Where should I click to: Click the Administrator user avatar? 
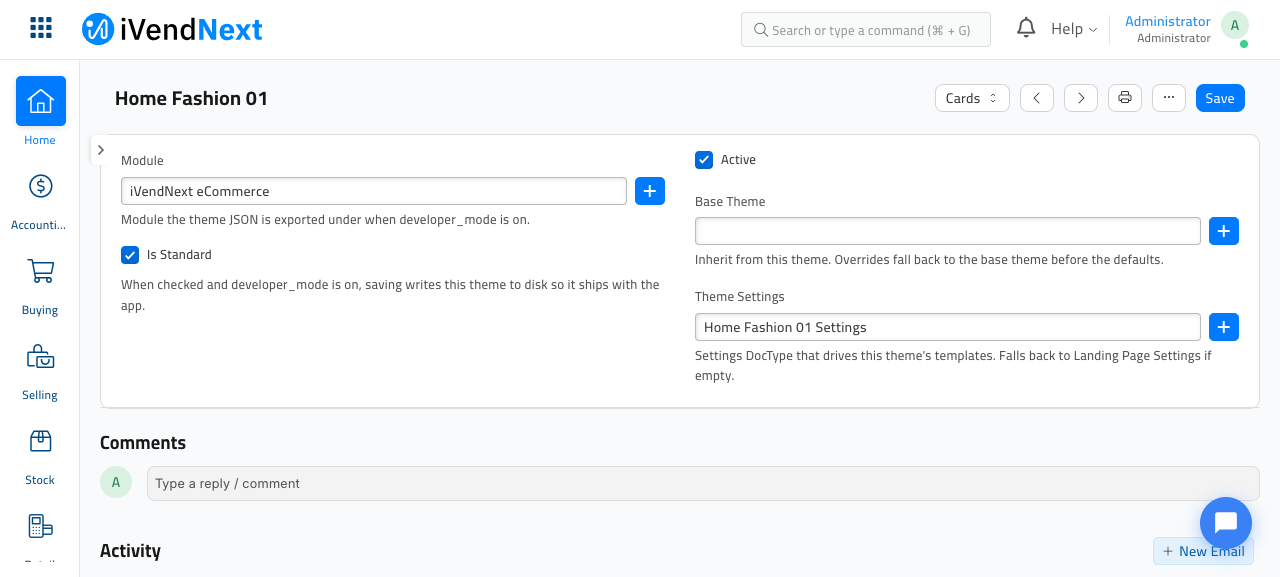tap(1235, 26)
